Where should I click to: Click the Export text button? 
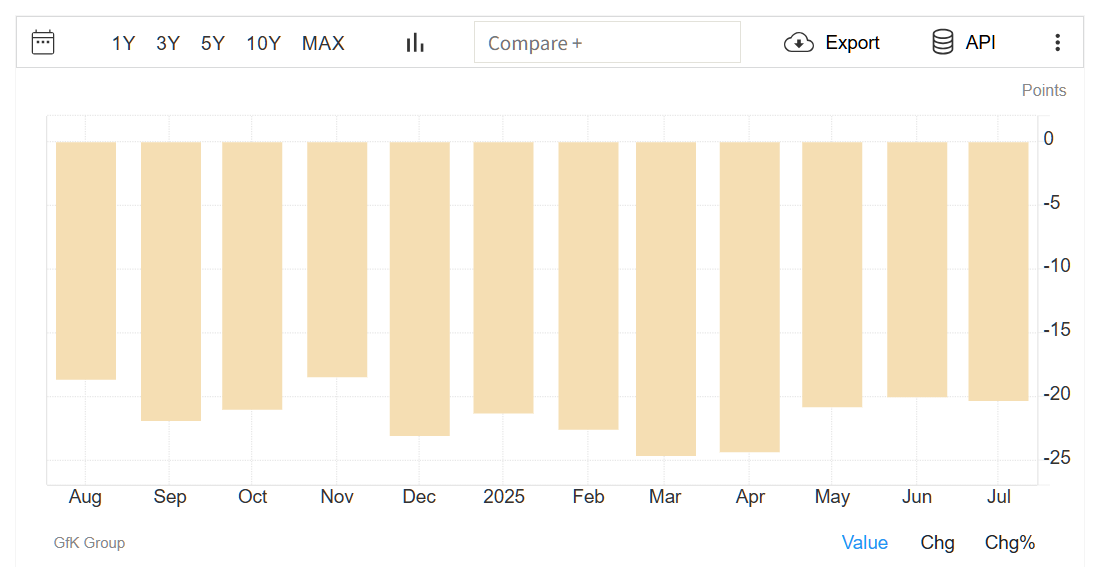click(x=852, y=43)
